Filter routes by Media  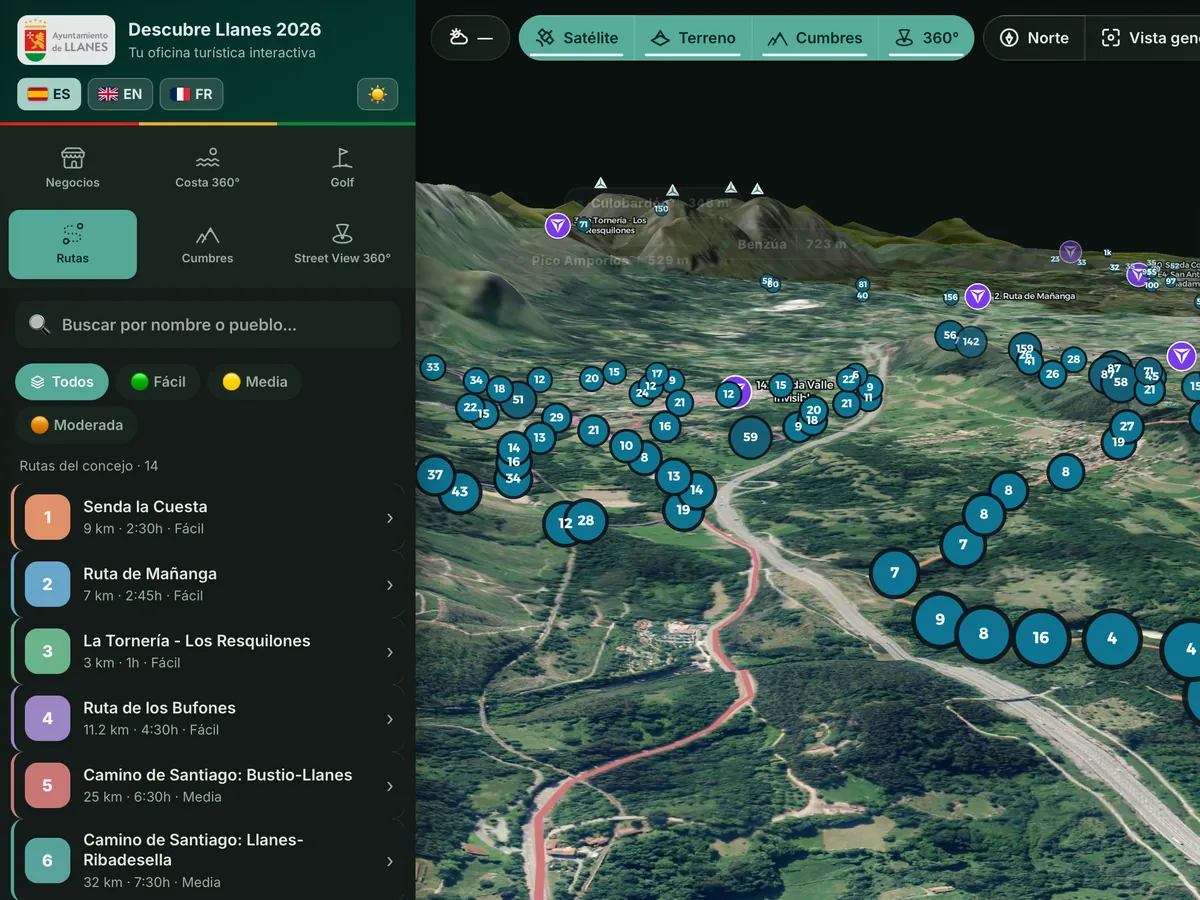[254, 382]
